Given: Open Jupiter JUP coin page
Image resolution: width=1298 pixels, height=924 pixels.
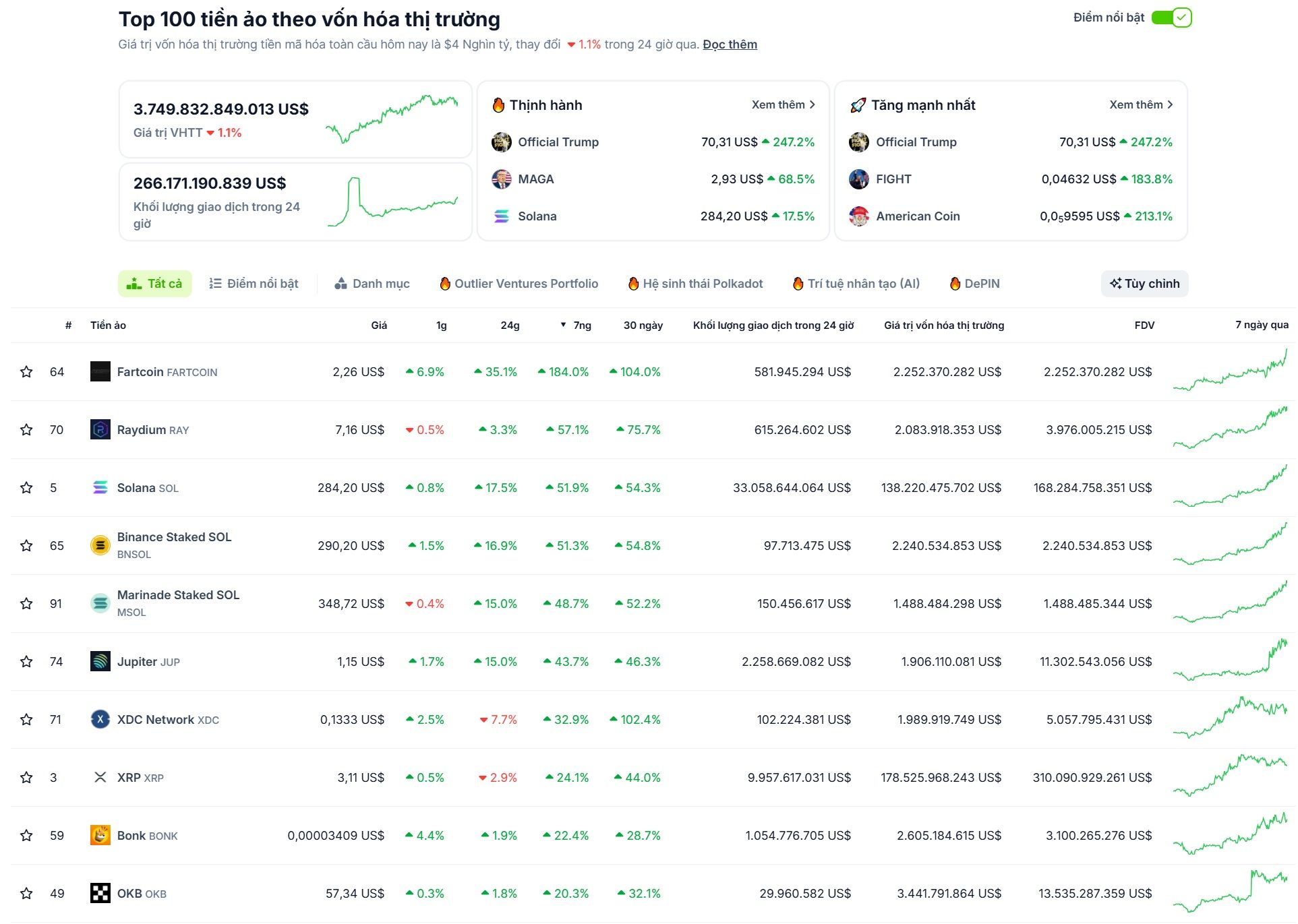Looking at the screenshot, I should click(148, 662).
